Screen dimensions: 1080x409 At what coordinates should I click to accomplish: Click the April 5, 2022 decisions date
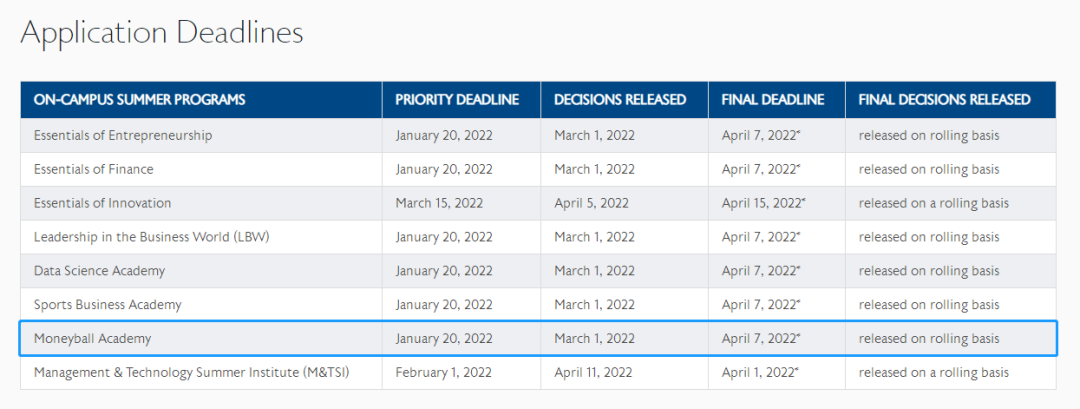coord(592,203)
